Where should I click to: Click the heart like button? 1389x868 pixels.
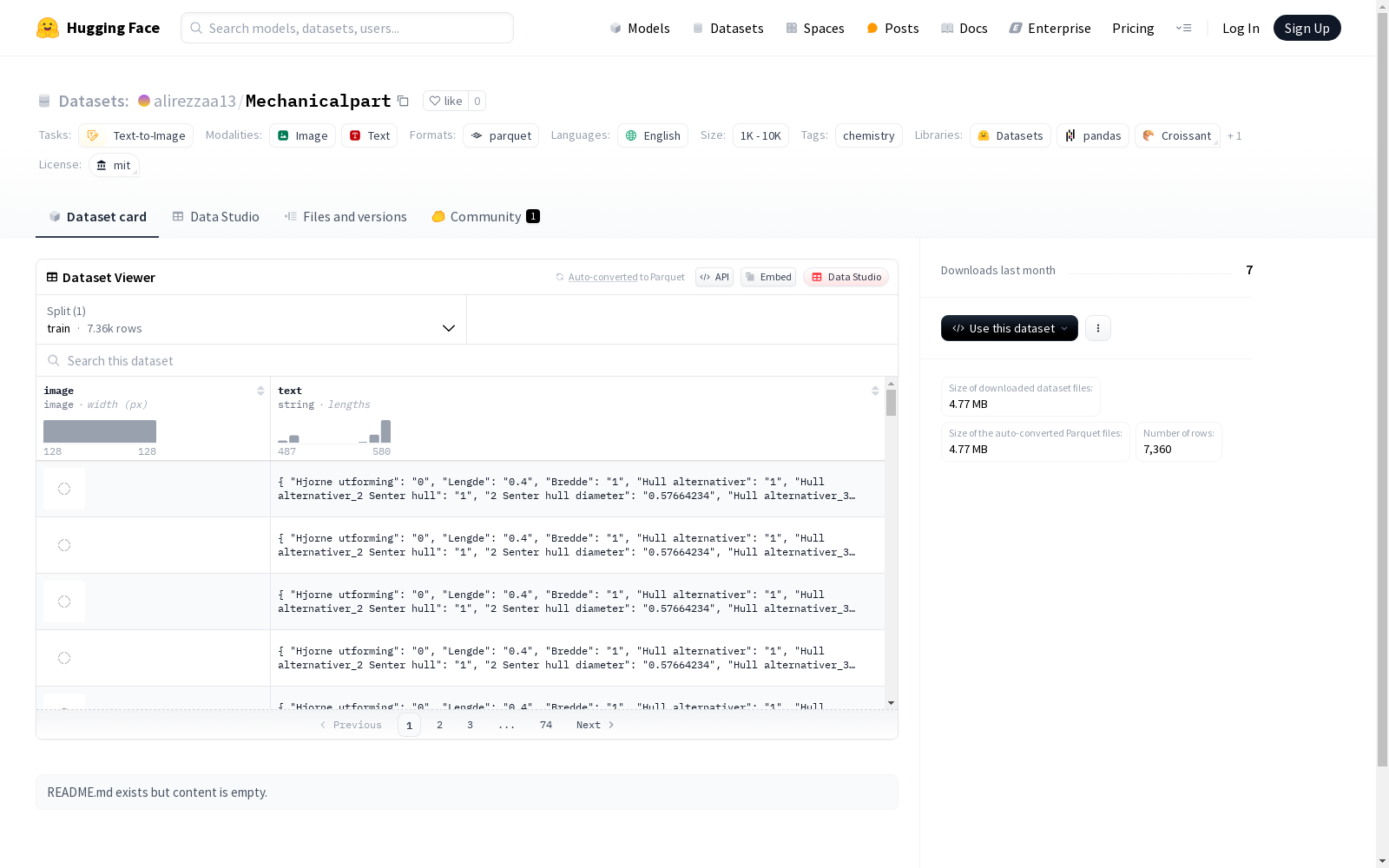point(446,101)
